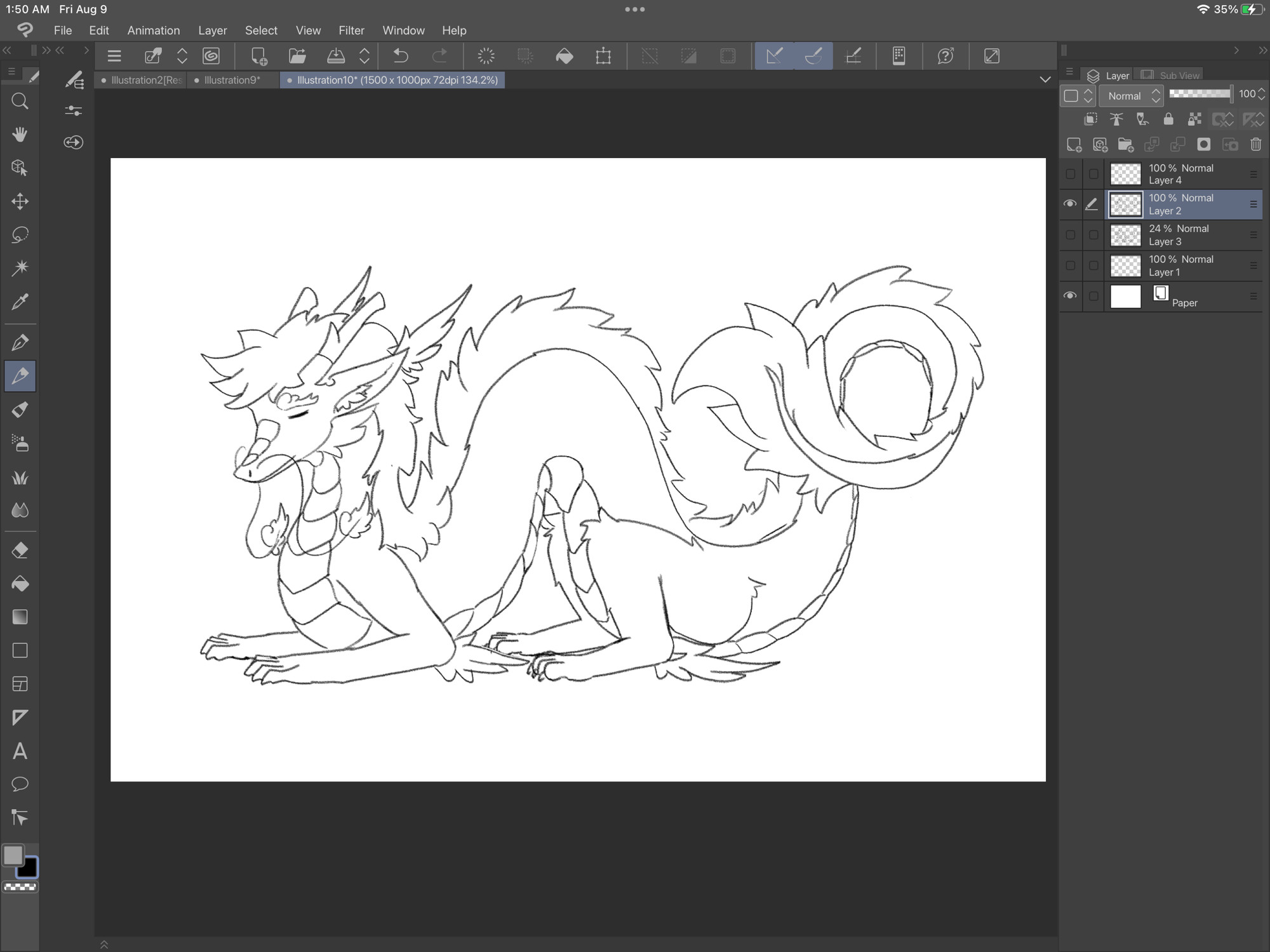Open file with the folder icon
Image resolution: width=1270 pixels, height=952 pixels.
coord(297,56)
